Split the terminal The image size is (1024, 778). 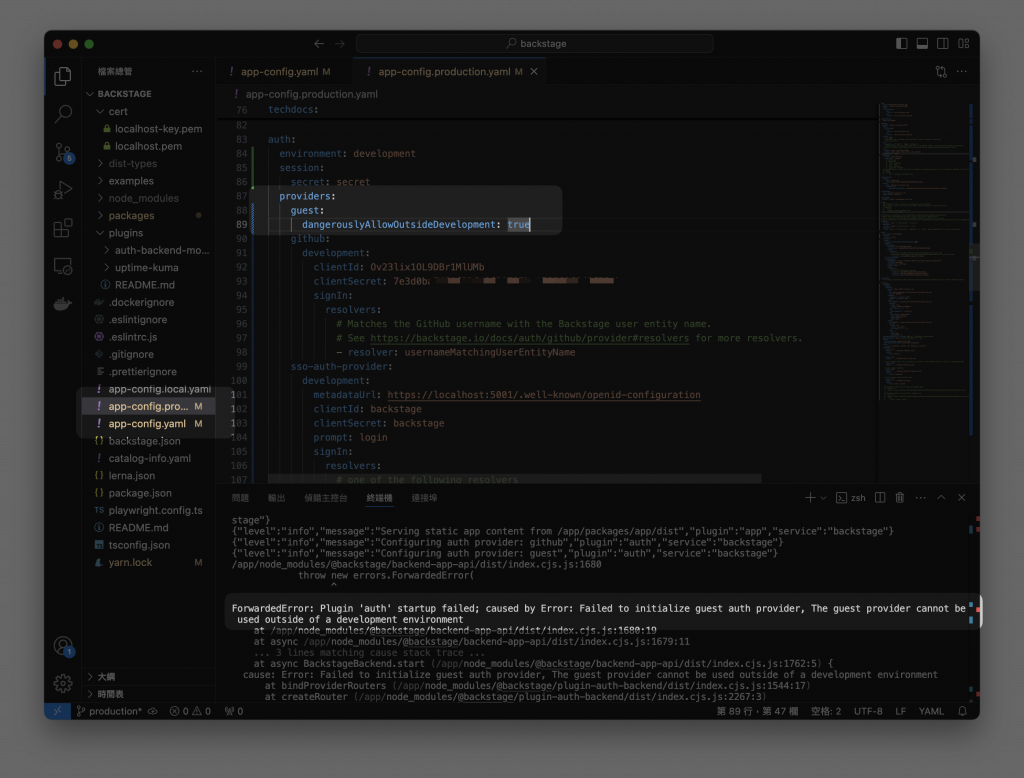coord(880,498)
